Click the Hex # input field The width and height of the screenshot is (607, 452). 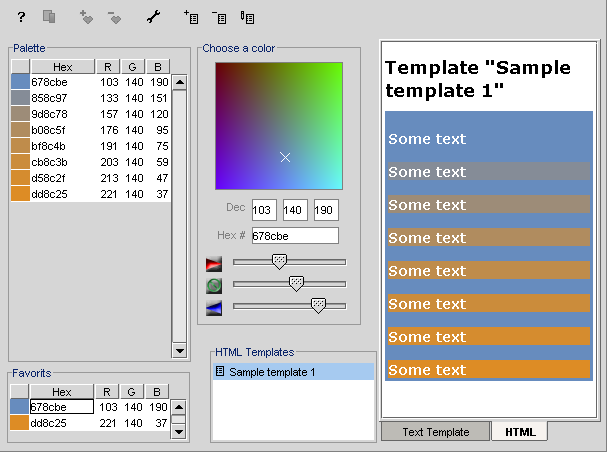pyautogui.click(x=295, y=235)
